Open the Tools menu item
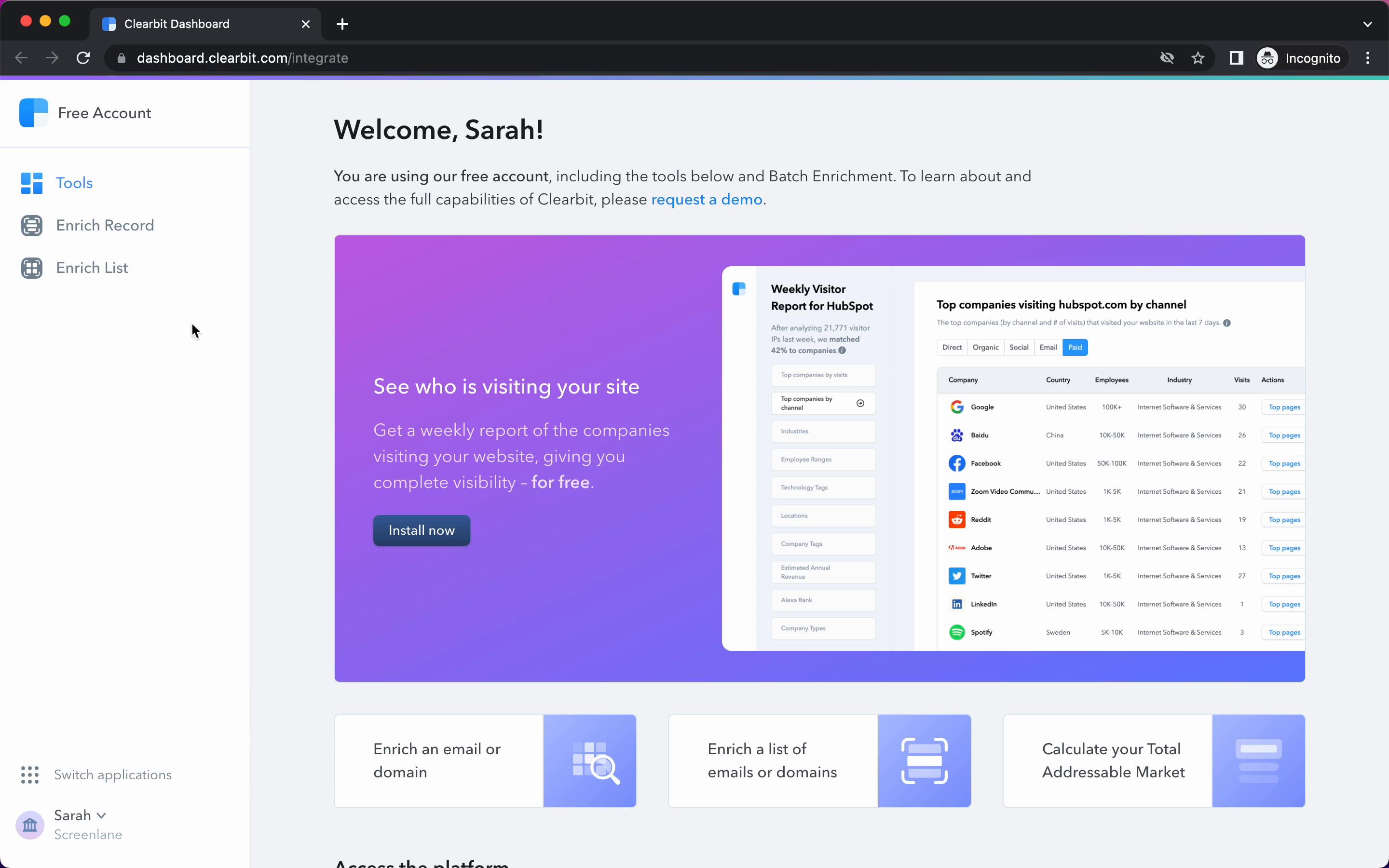Viewport: 1389px width, 868px height. [74, 183]
